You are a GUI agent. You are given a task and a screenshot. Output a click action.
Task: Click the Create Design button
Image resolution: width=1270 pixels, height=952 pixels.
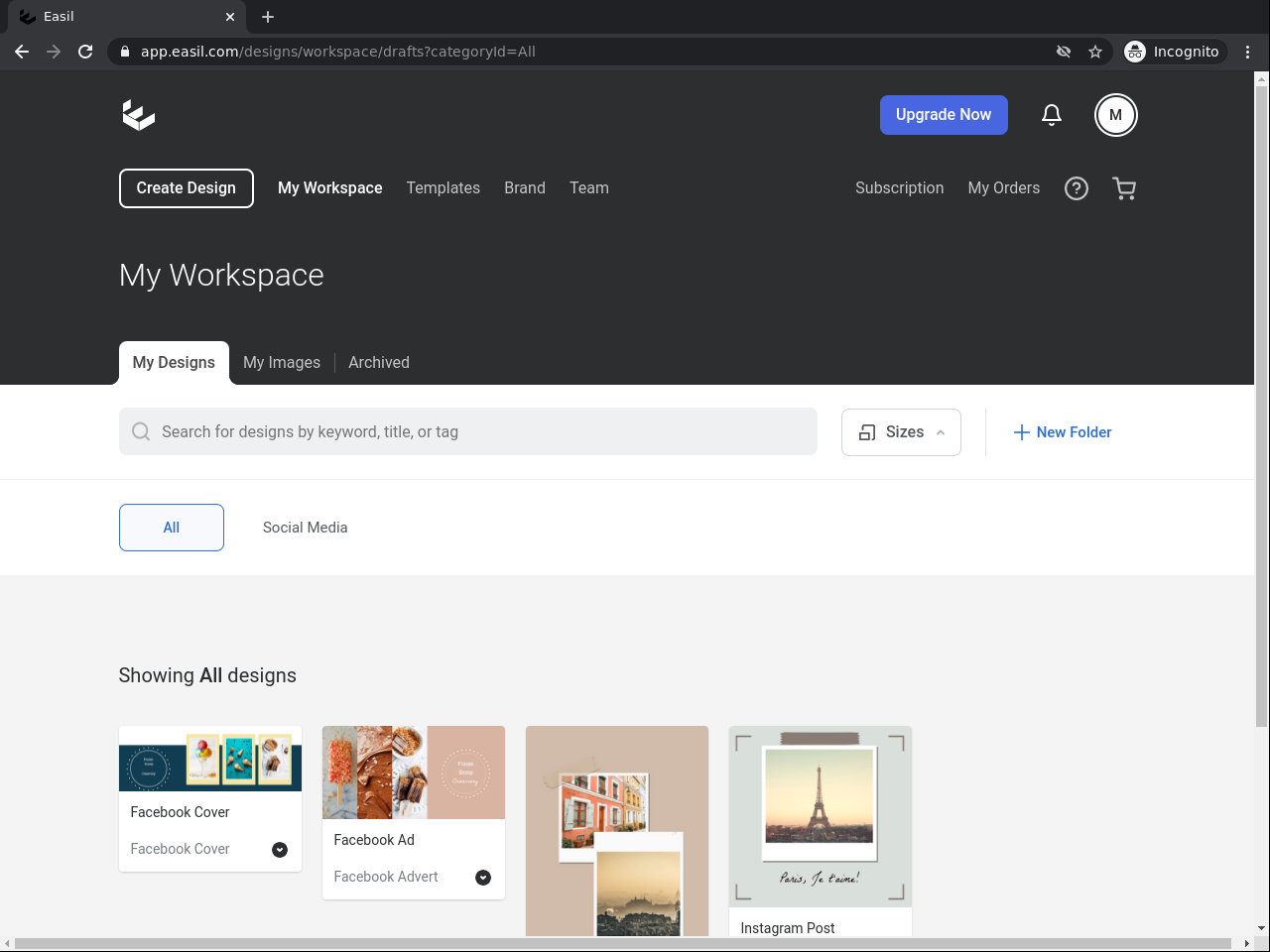point(187,188)
